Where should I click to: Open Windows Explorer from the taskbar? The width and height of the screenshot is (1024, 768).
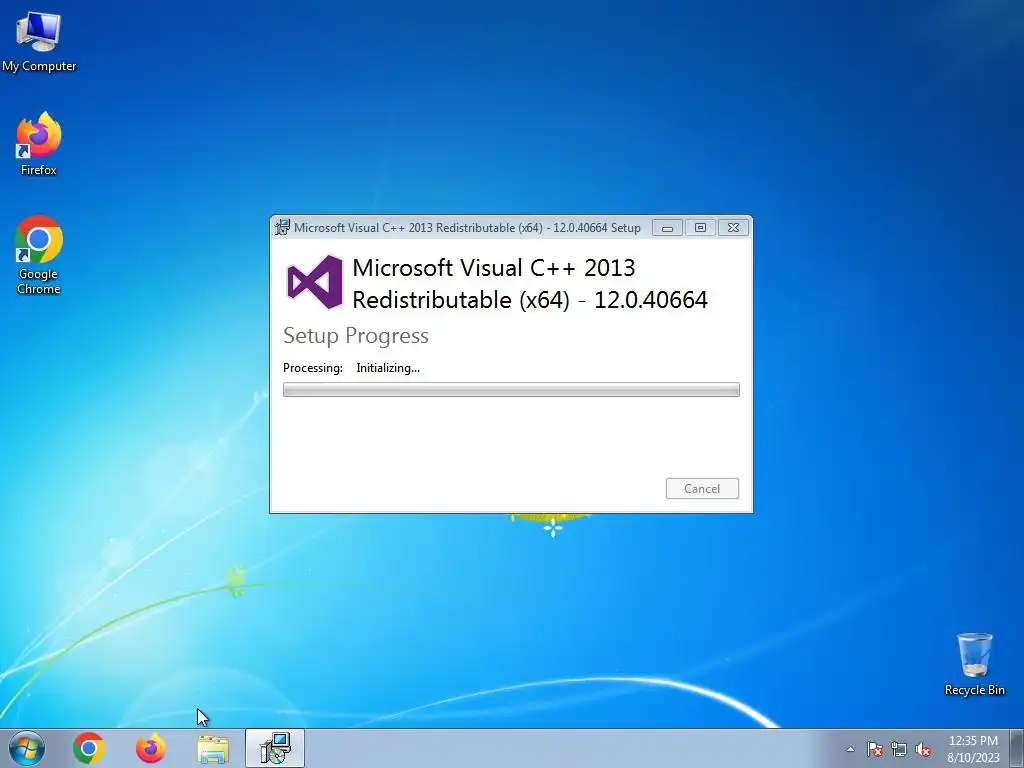(213, 748)
